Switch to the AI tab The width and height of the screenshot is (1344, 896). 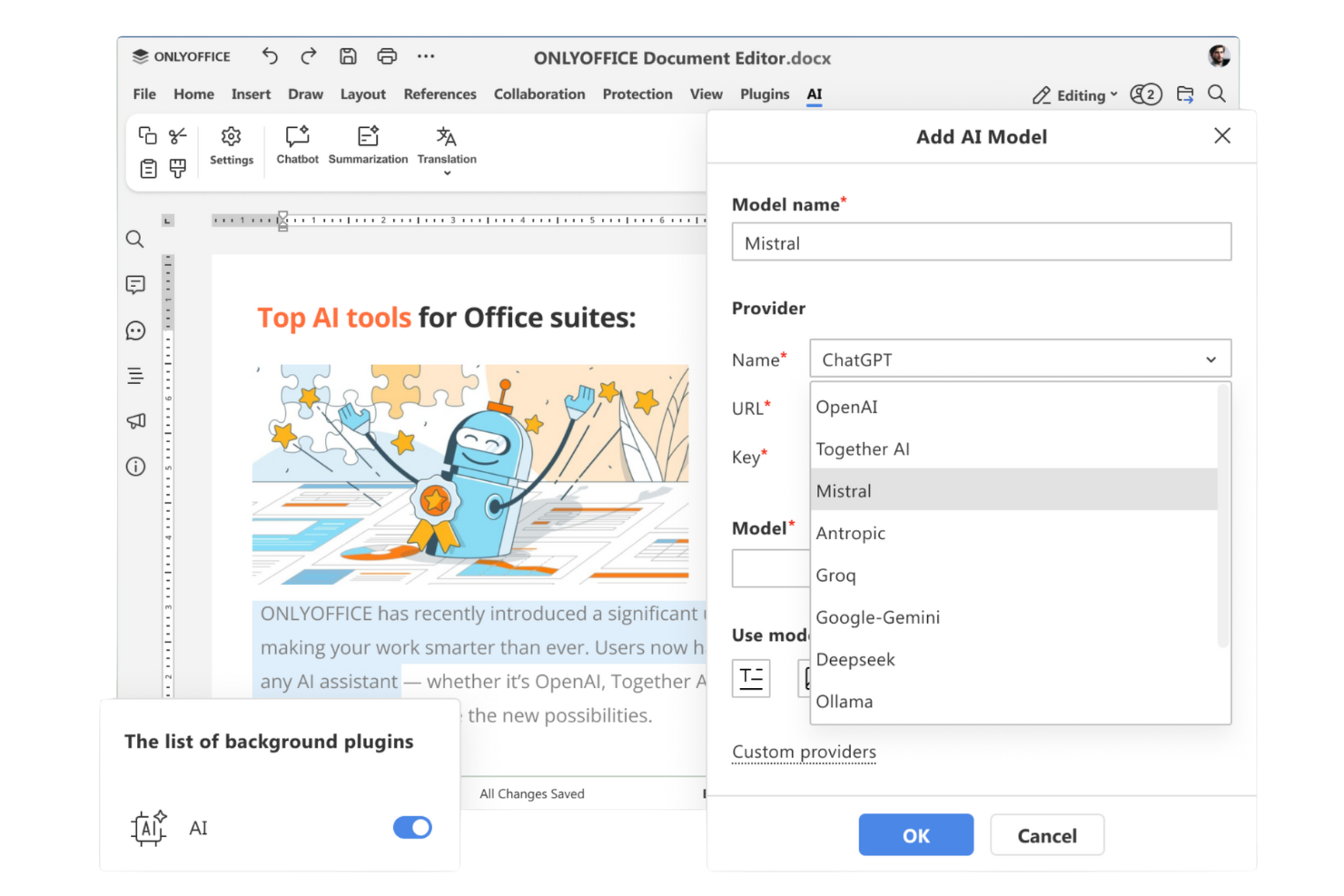[x=815, y=94]
